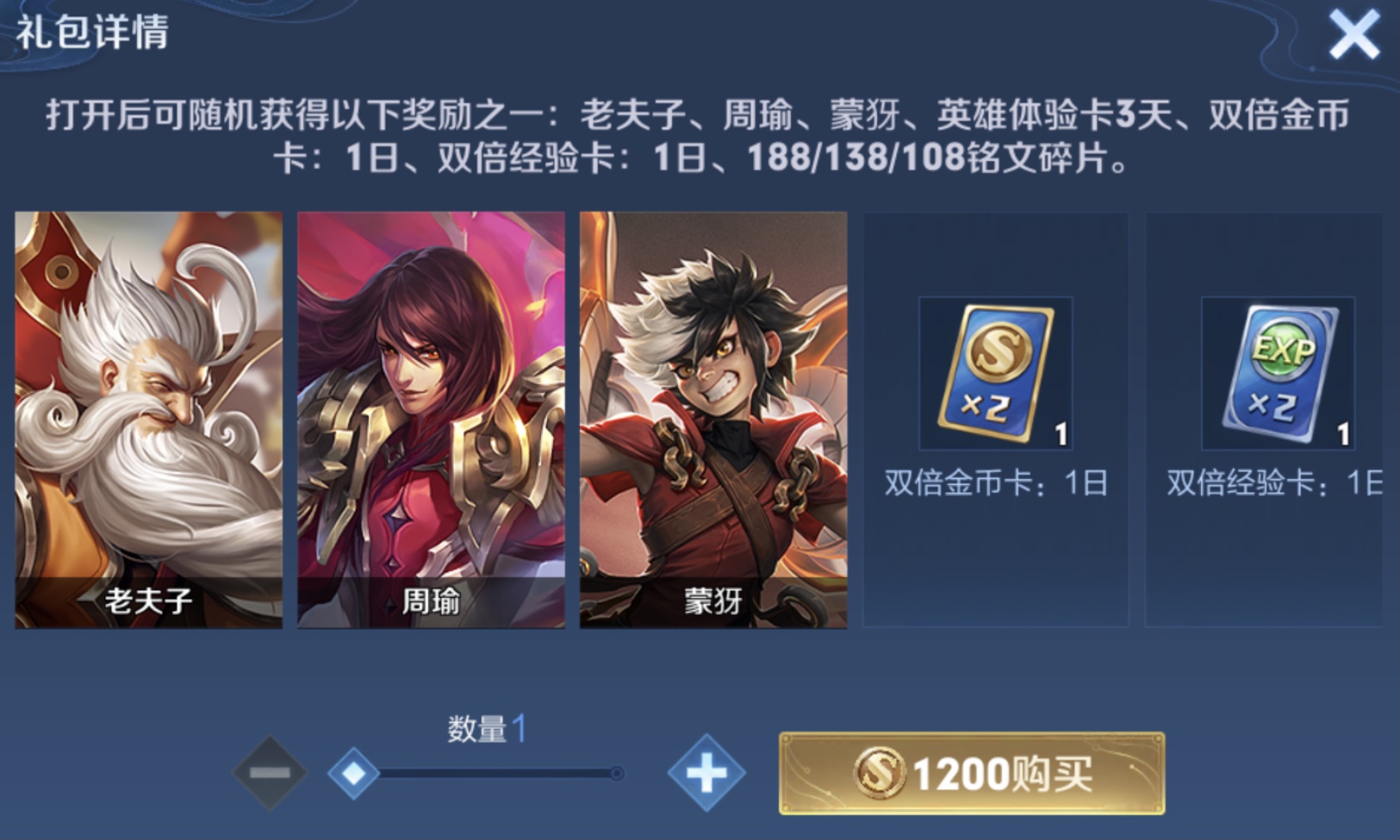Close the 礼包详情 dialog
Image resolution: width=1400 pixels, height=840 pixels.
[x=1353, y=34]
